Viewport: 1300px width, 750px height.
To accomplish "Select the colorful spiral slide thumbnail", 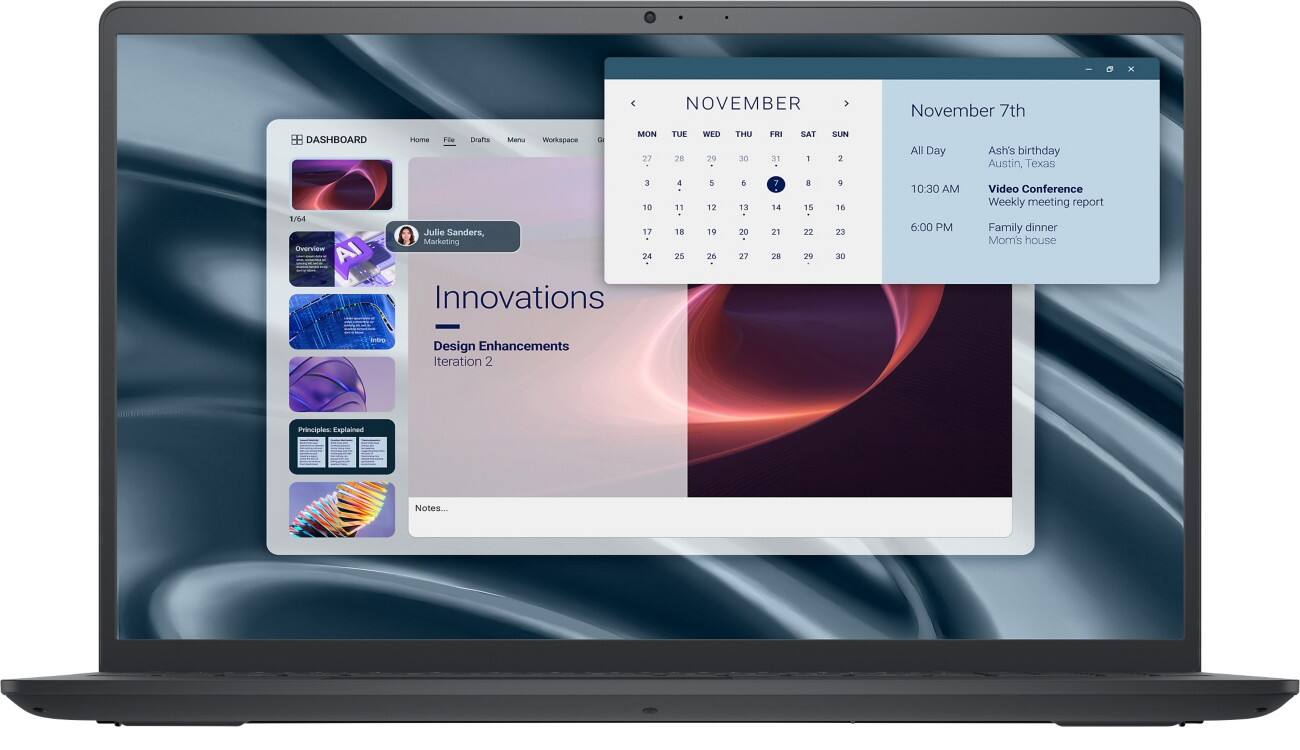I will [342, 510].
